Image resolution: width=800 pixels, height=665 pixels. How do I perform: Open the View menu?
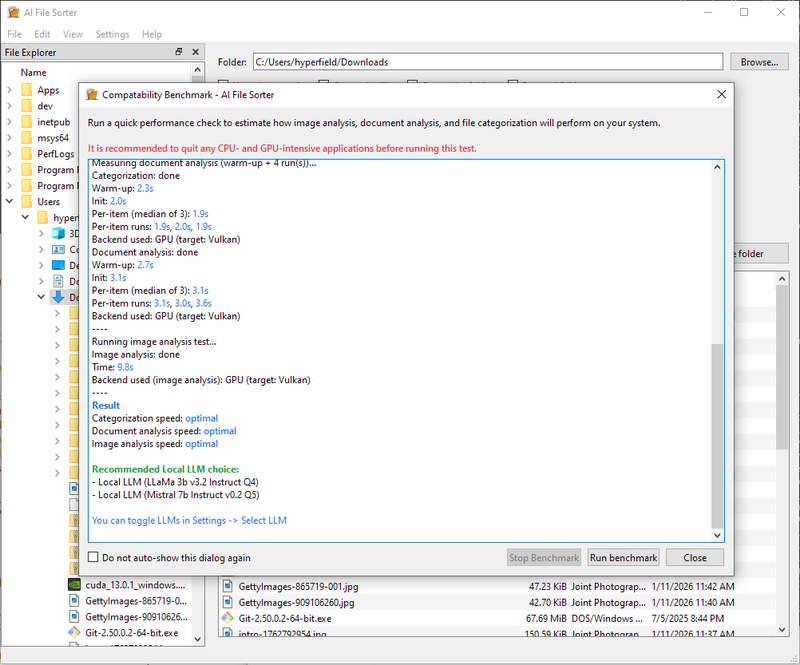[73, 34]
